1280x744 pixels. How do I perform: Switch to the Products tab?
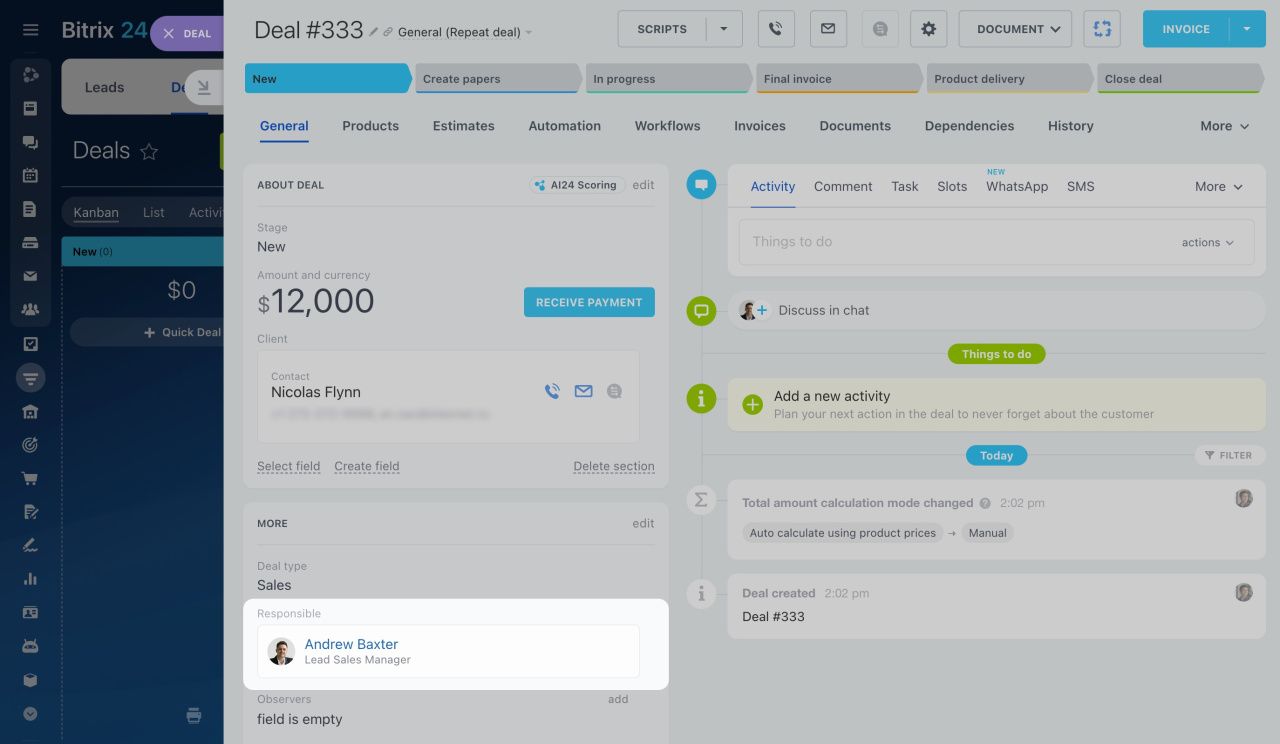370,126
